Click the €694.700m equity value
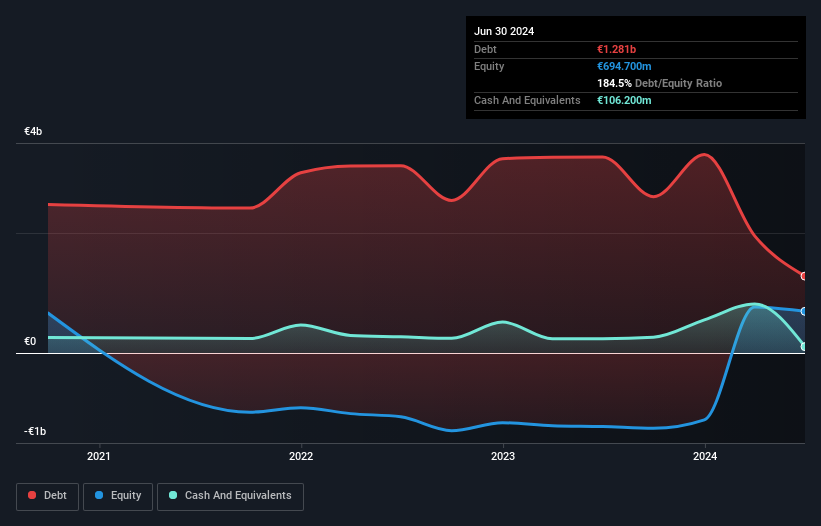The width and height of the screenshot is (821, 526). pyautogui.click(x=624, y=66)
